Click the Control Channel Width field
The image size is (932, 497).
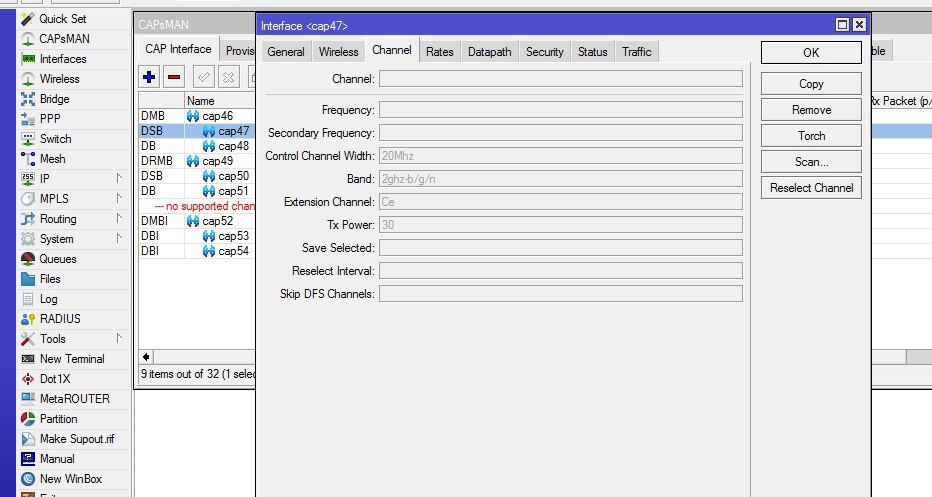coord(561,156)
